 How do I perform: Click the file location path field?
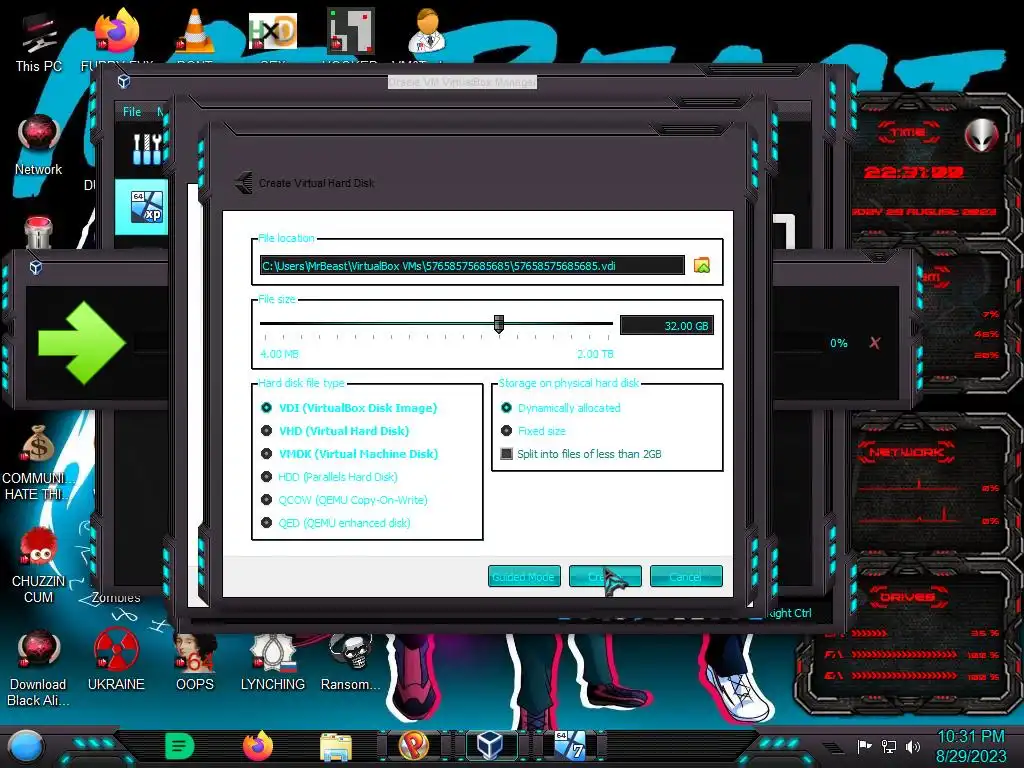[472, 266]
